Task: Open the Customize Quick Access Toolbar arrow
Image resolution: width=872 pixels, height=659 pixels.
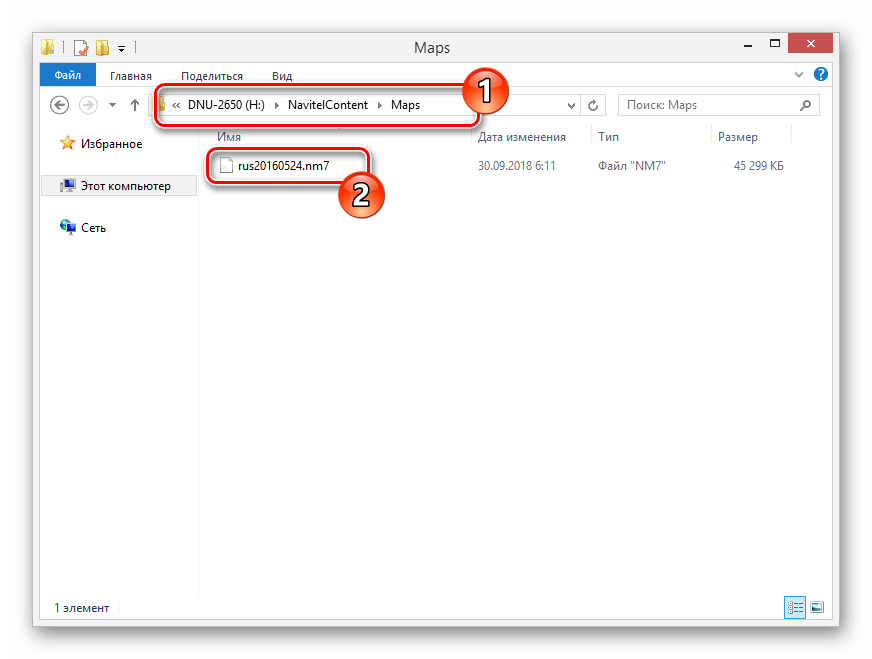Action: (x=121, y=49)
